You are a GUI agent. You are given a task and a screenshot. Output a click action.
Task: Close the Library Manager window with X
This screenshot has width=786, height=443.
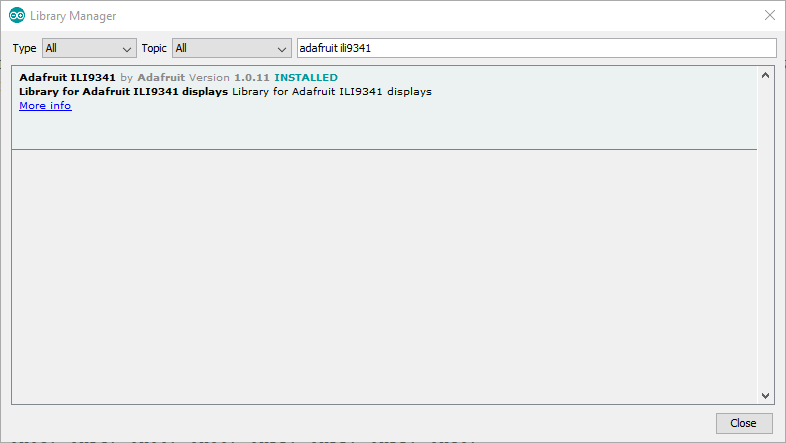tap(770, 16)
